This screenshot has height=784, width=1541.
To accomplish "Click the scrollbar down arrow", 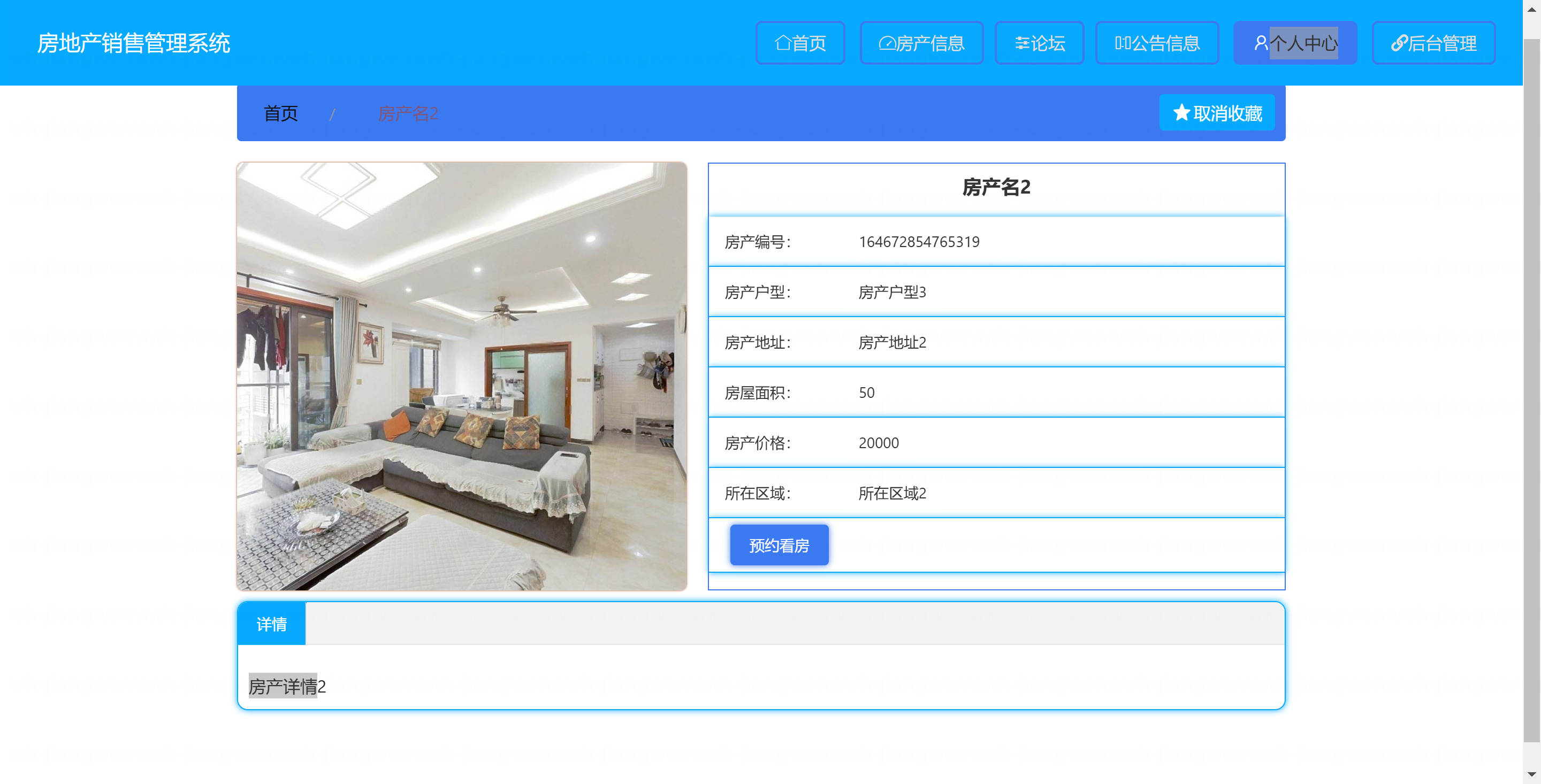I will [x=1531, y=774].
